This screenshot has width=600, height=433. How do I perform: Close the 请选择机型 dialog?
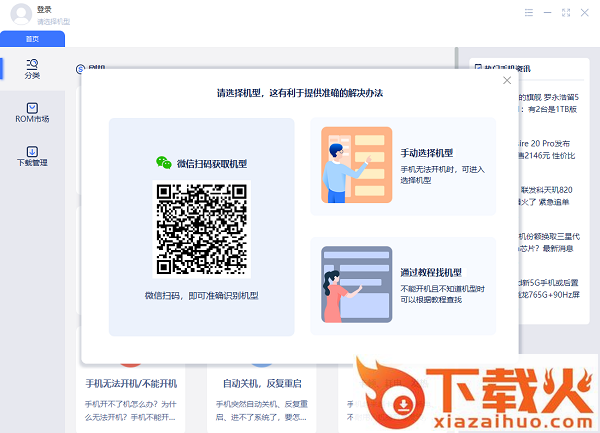point(507,80)
